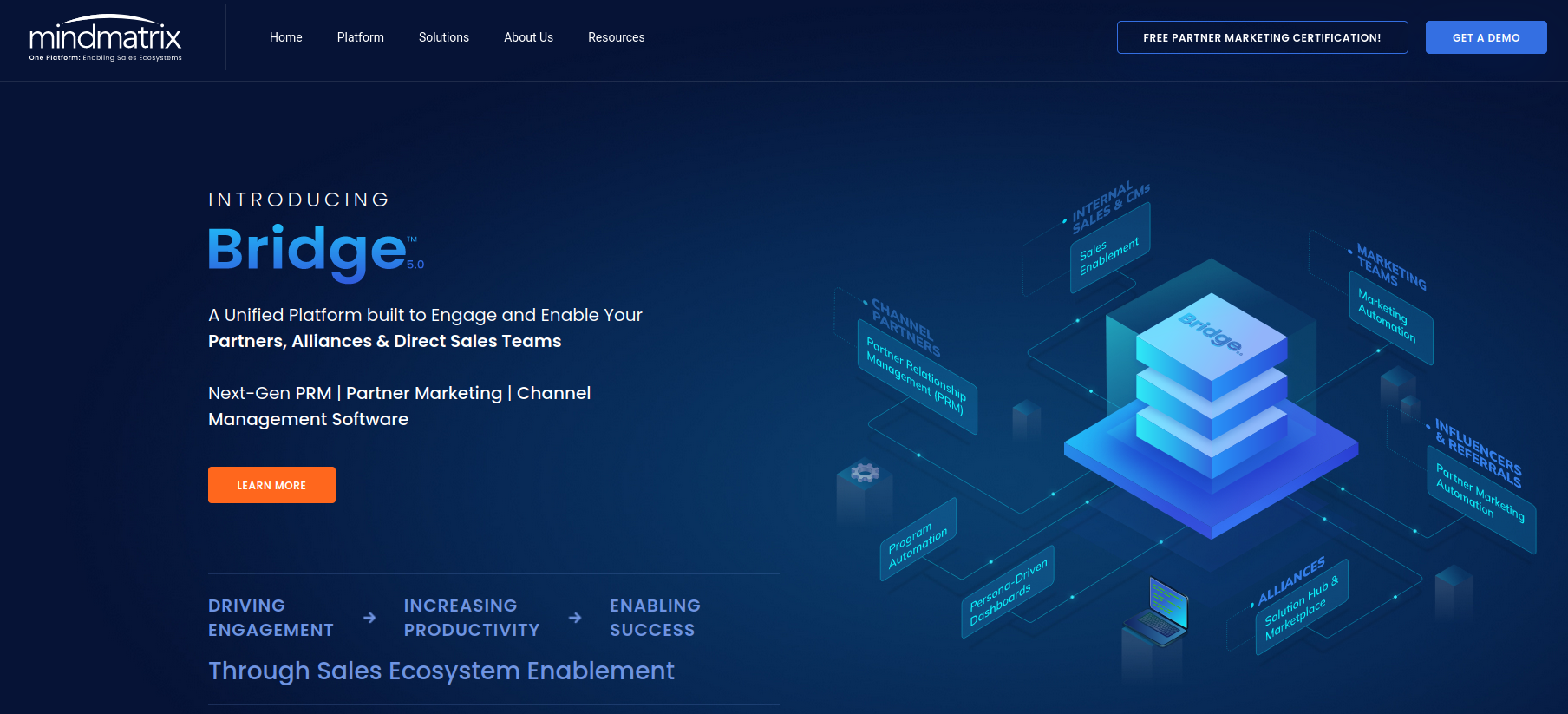Click the DRIVING ENGAGEMENT text
This screenshot has width=1568, height=714.
pos(271,618)
